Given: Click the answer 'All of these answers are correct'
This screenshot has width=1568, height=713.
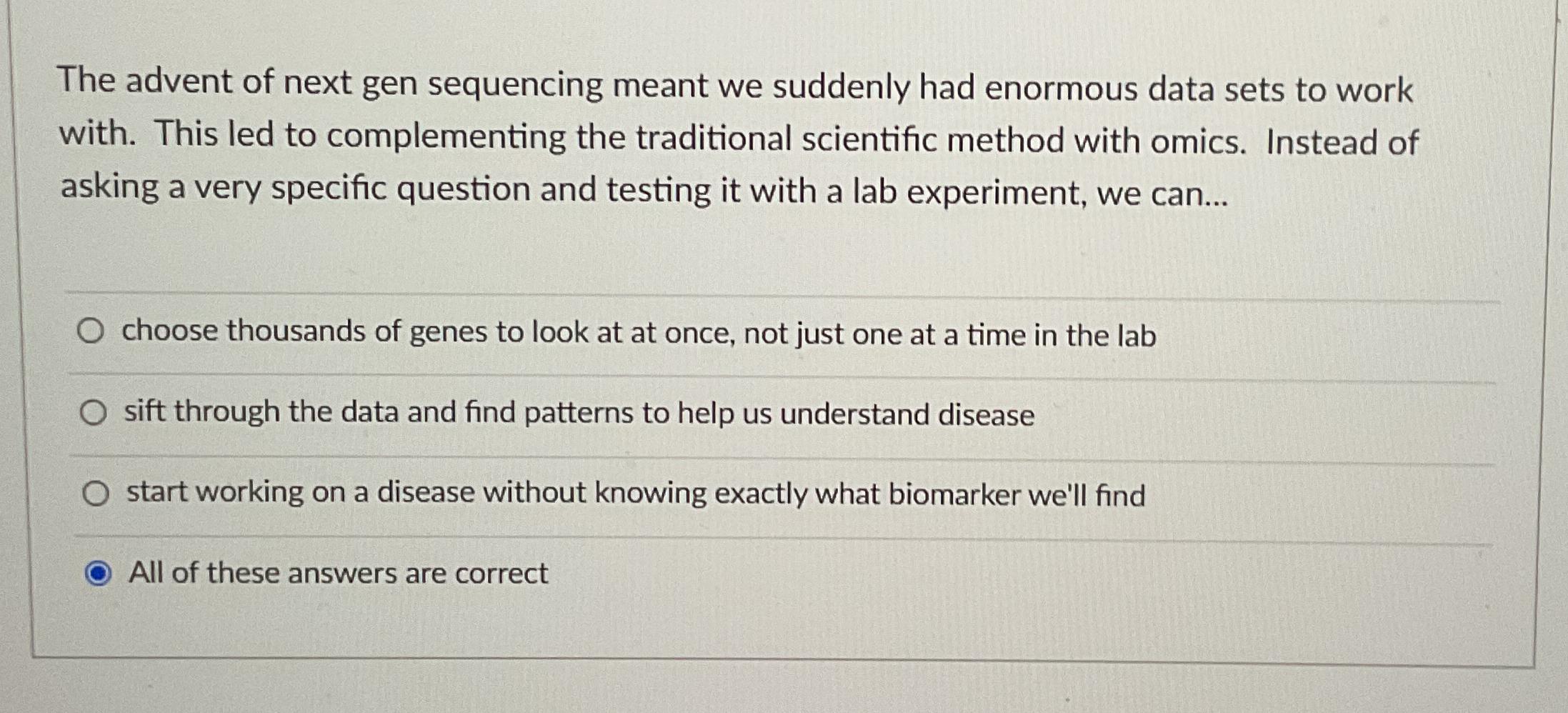Looking at the screenshot, I should (x=338, y=573).
